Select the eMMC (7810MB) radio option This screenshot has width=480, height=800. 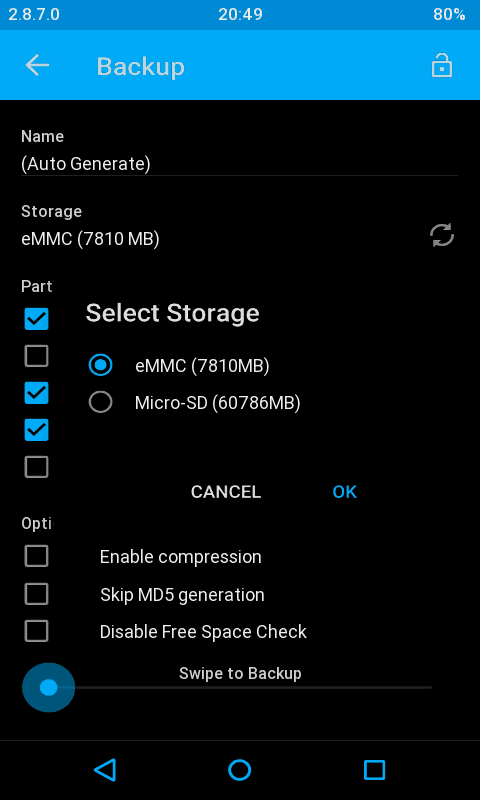click(179, 365)
